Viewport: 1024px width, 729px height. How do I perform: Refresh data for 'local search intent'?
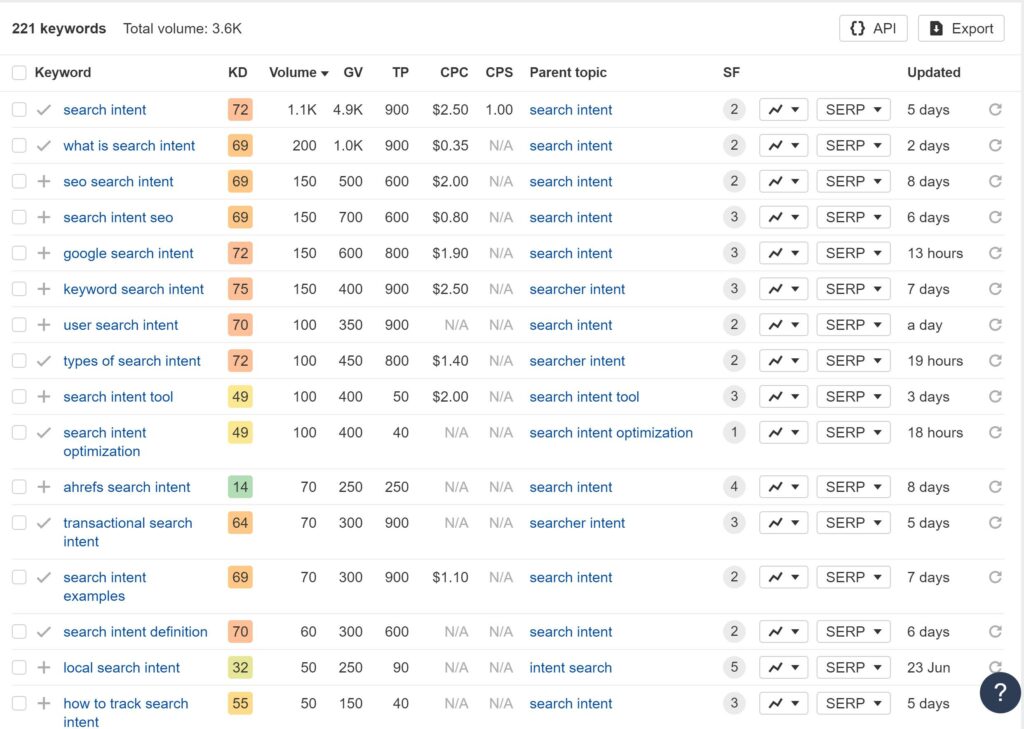(995, 667)
